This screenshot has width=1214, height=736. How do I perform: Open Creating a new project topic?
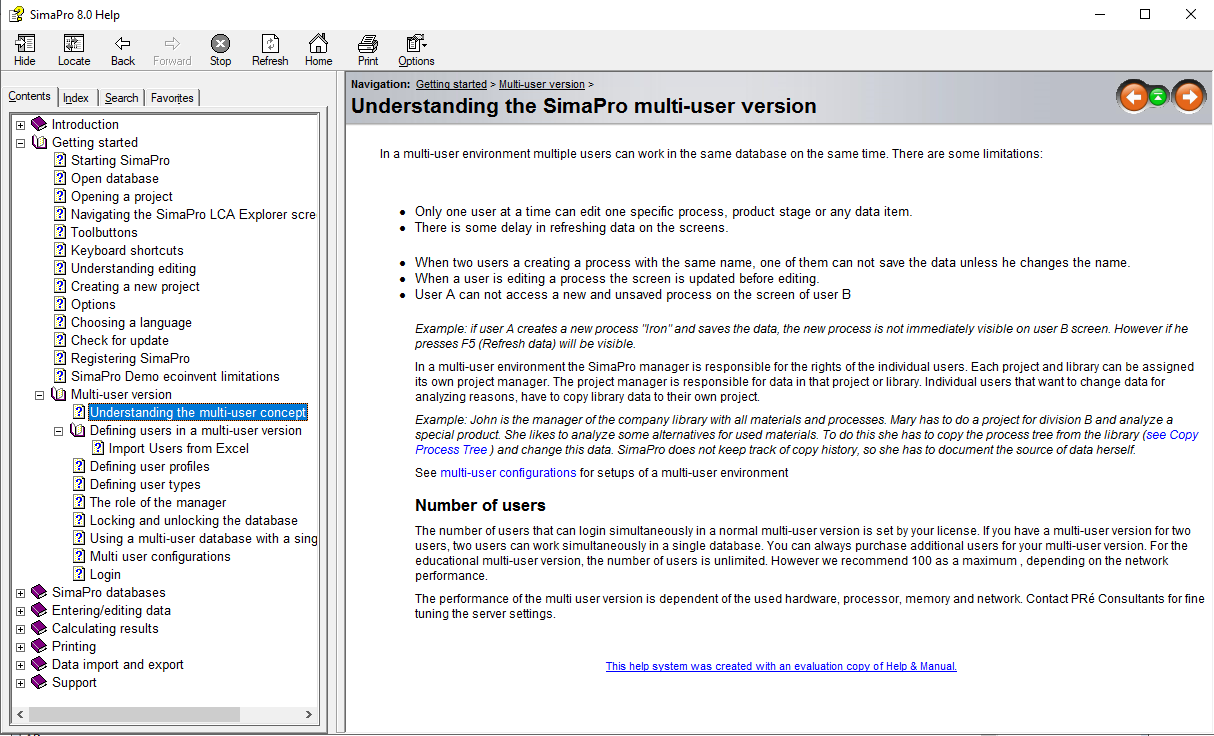tap(135, 287)
